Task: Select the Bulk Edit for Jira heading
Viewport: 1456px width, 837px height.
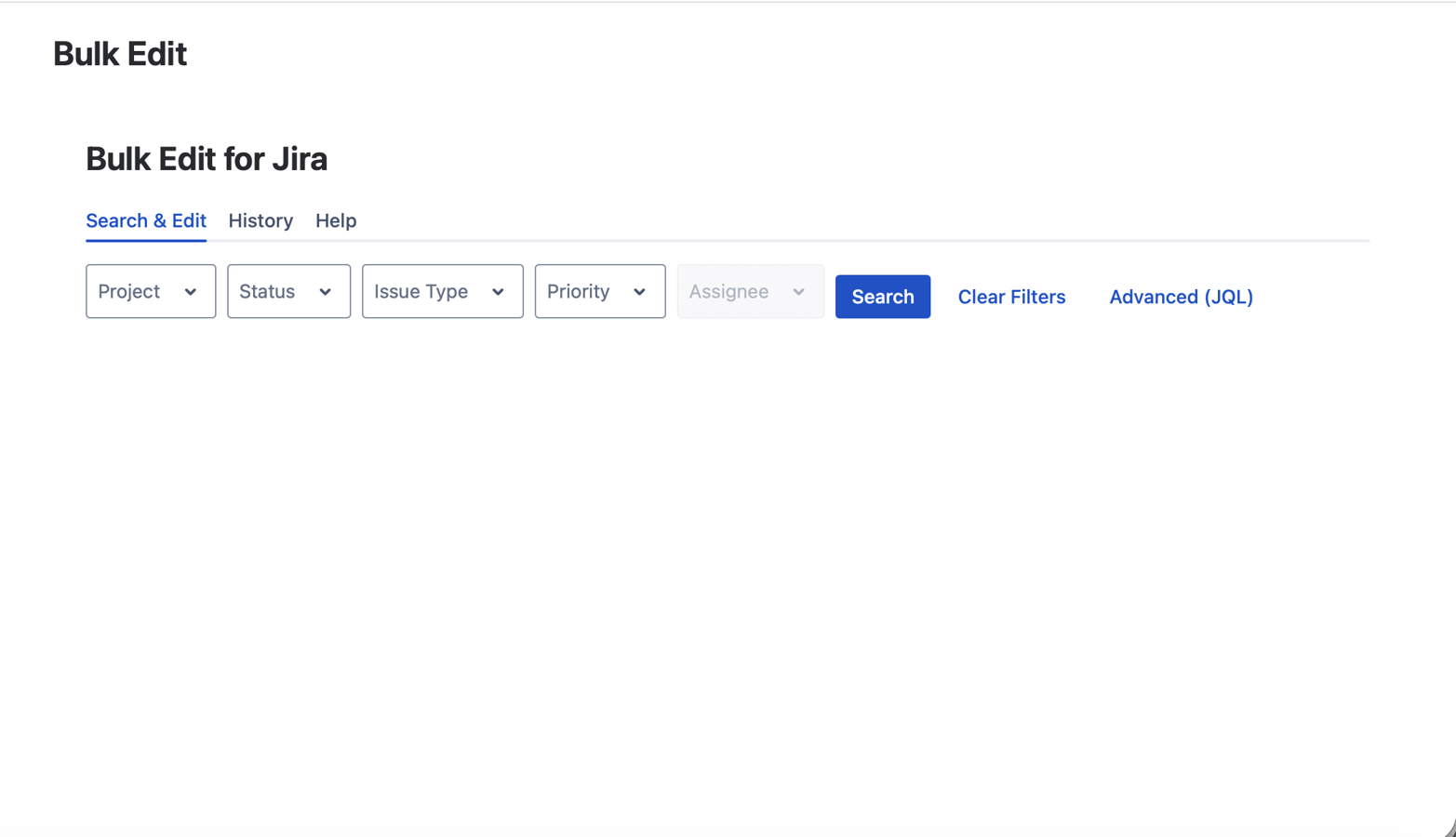Action: 207,159
